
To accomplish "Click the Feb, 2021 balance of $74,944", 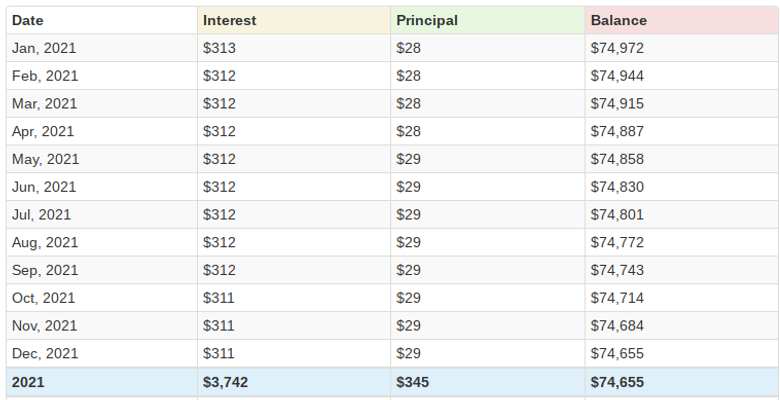I will 617,76.
